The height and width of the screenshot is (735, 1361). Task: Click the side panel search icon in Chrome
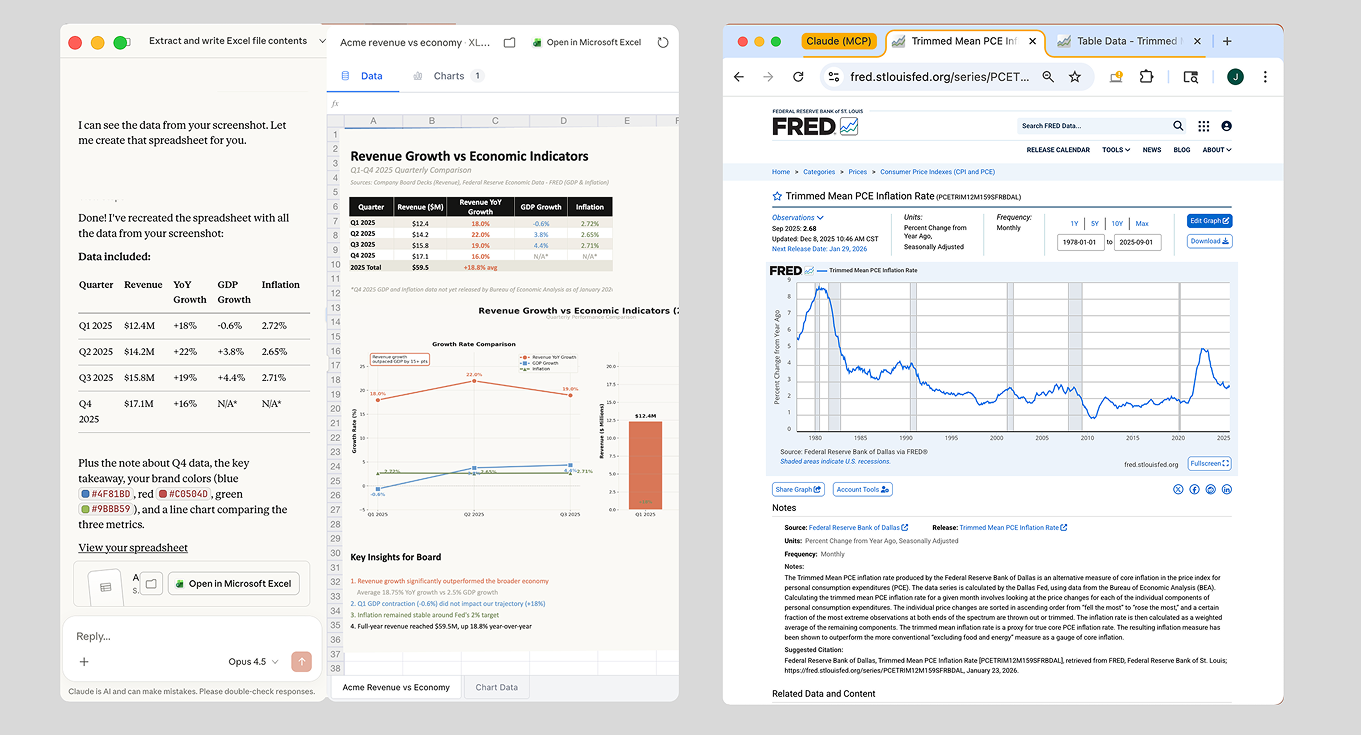(x=1191, y=77)
